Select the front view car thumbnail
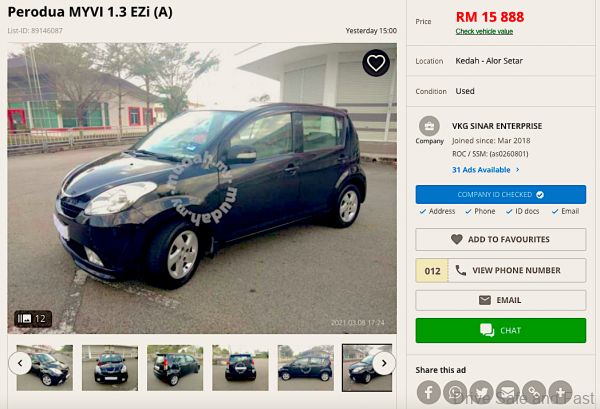The height and width of the screenshot is (409, 600). [x=110, y=368]
